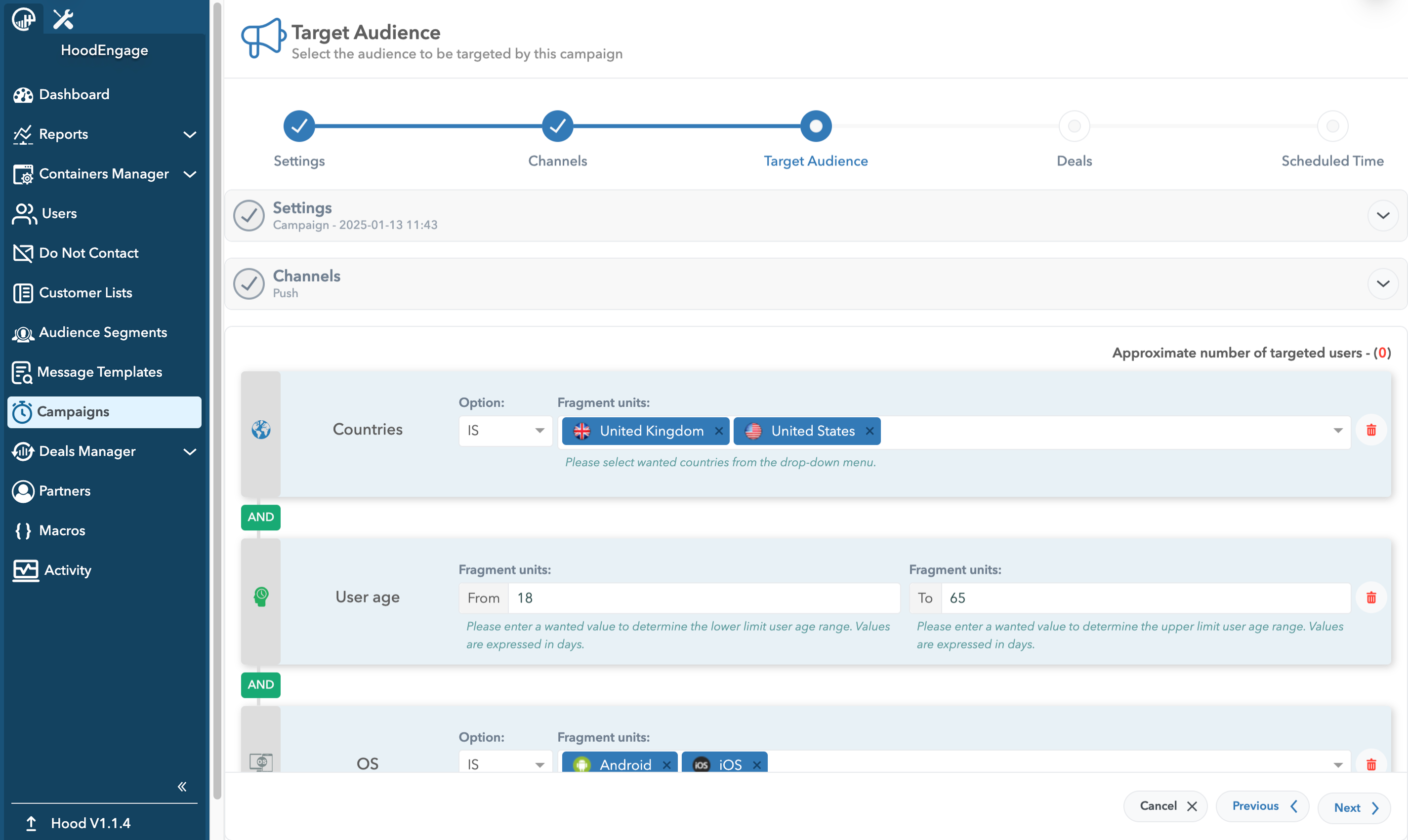Viewport: 1408px width, 840px height.
Task: Click the Next button
Action: [1354, 808]
